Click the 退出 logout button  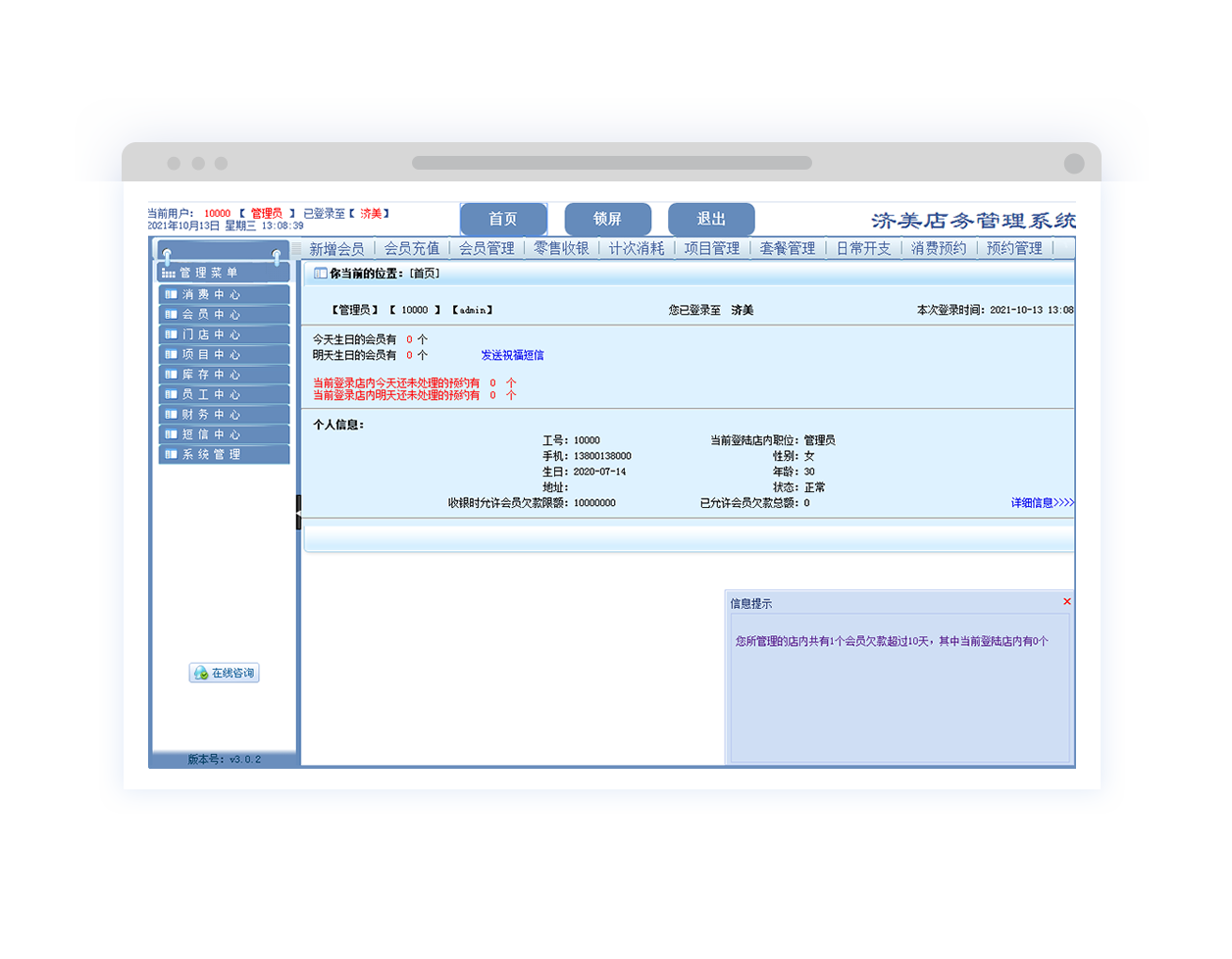tap(711, 219)
